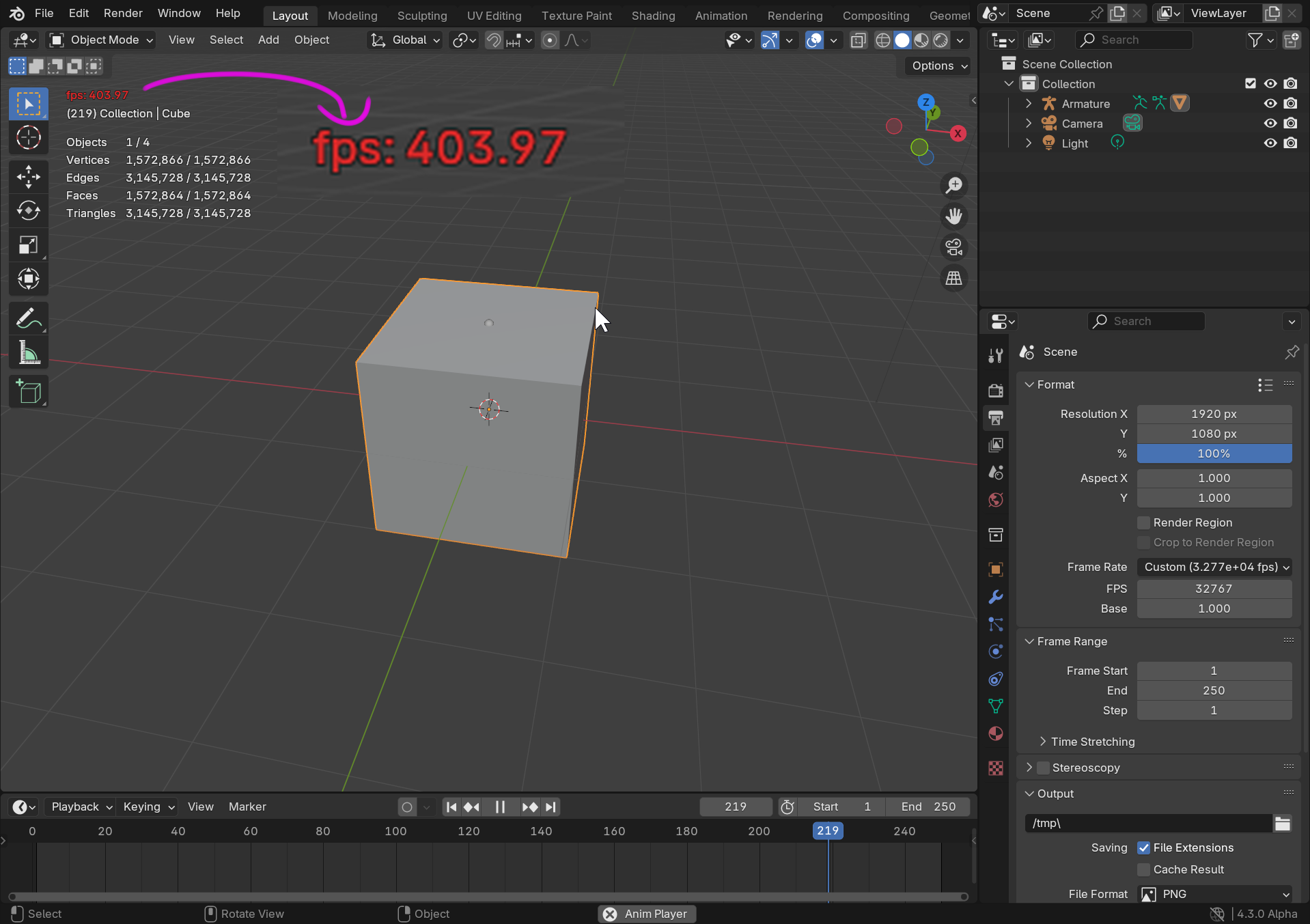Viewport: 1310px width, 924px height.
Task: Select the Move tool in the toolbar
Action: click(28, 177)
